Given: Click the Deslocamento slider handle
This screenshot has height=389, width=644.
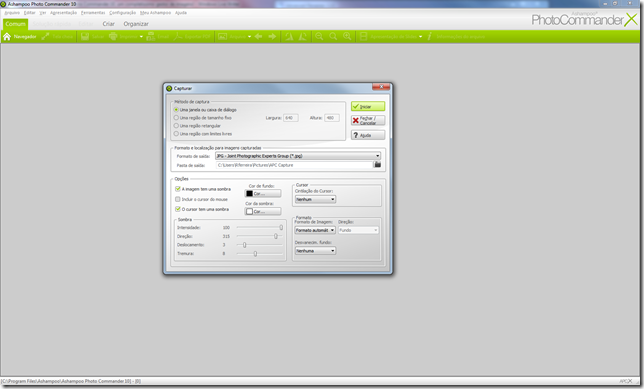Looking at the screenshot, I should 244,245.
